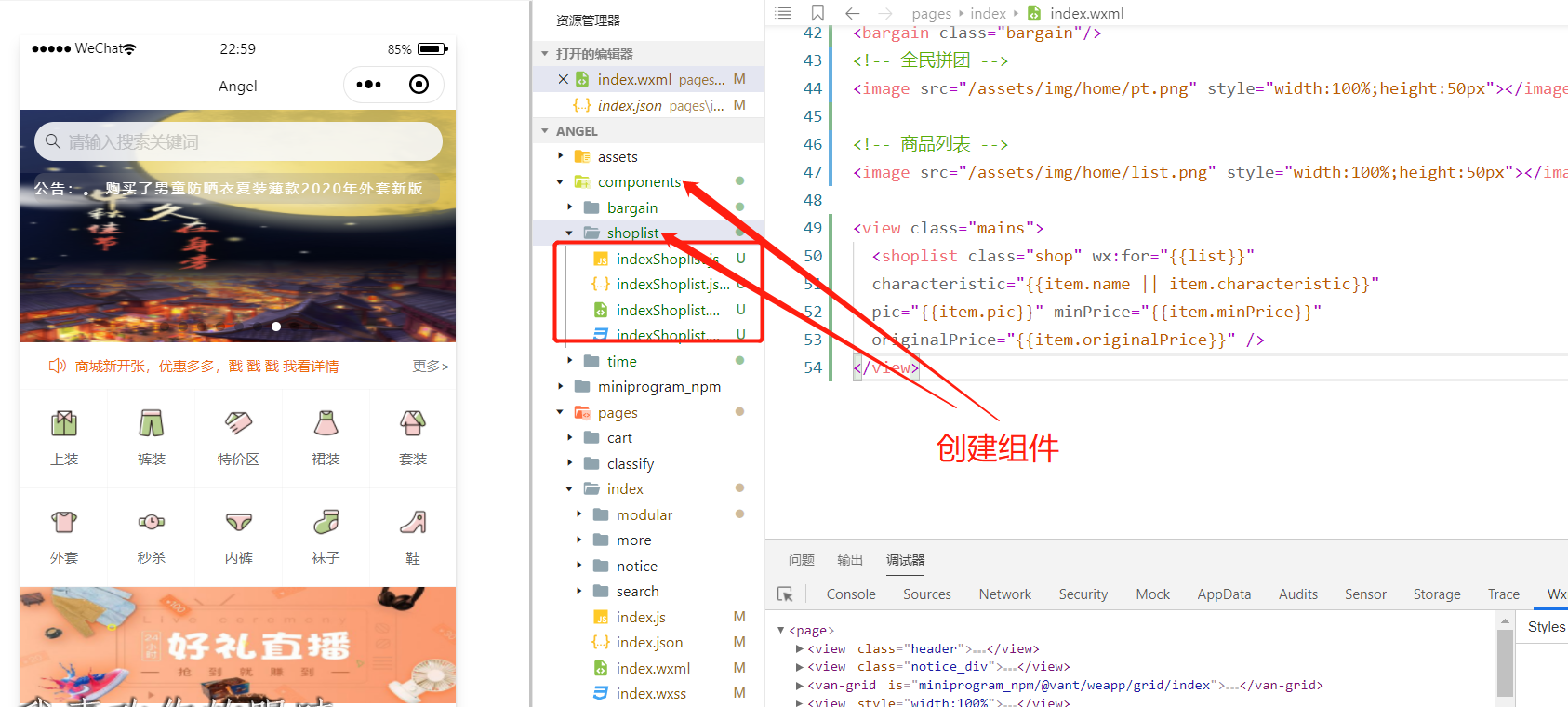The height and width of the screenshot is (707, 1568).
Task: Open the mini program menu dots button
Action: pos(369,85)
